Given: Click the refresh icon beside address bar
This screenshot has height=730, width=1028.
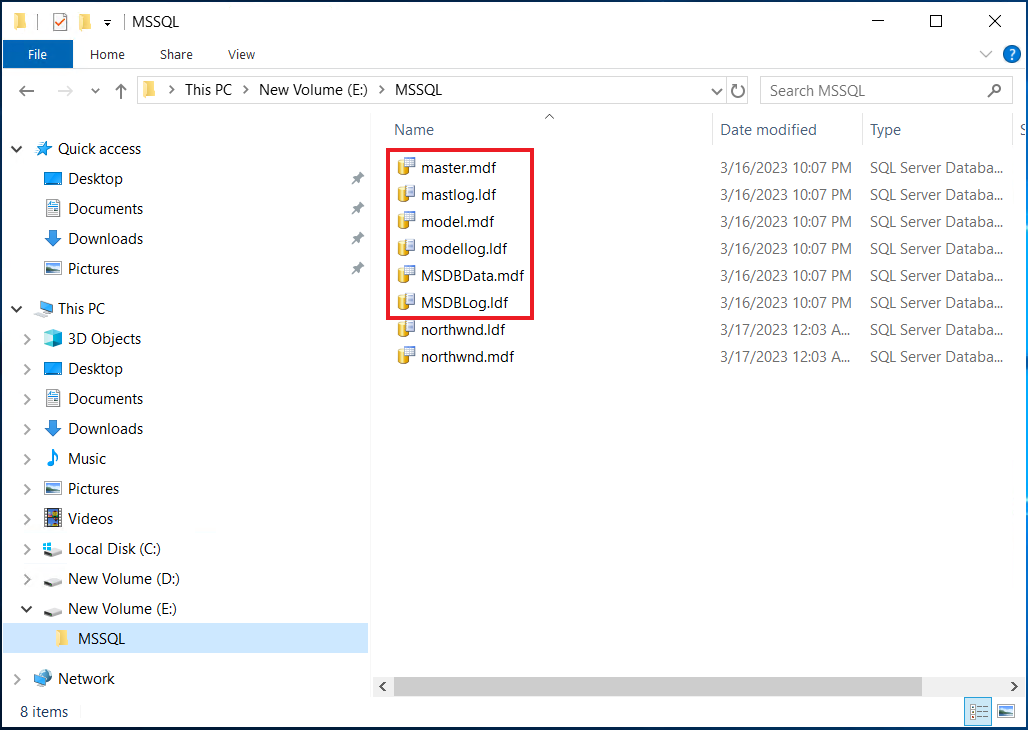Looking at the screenshot, I should tap(738, 89).
